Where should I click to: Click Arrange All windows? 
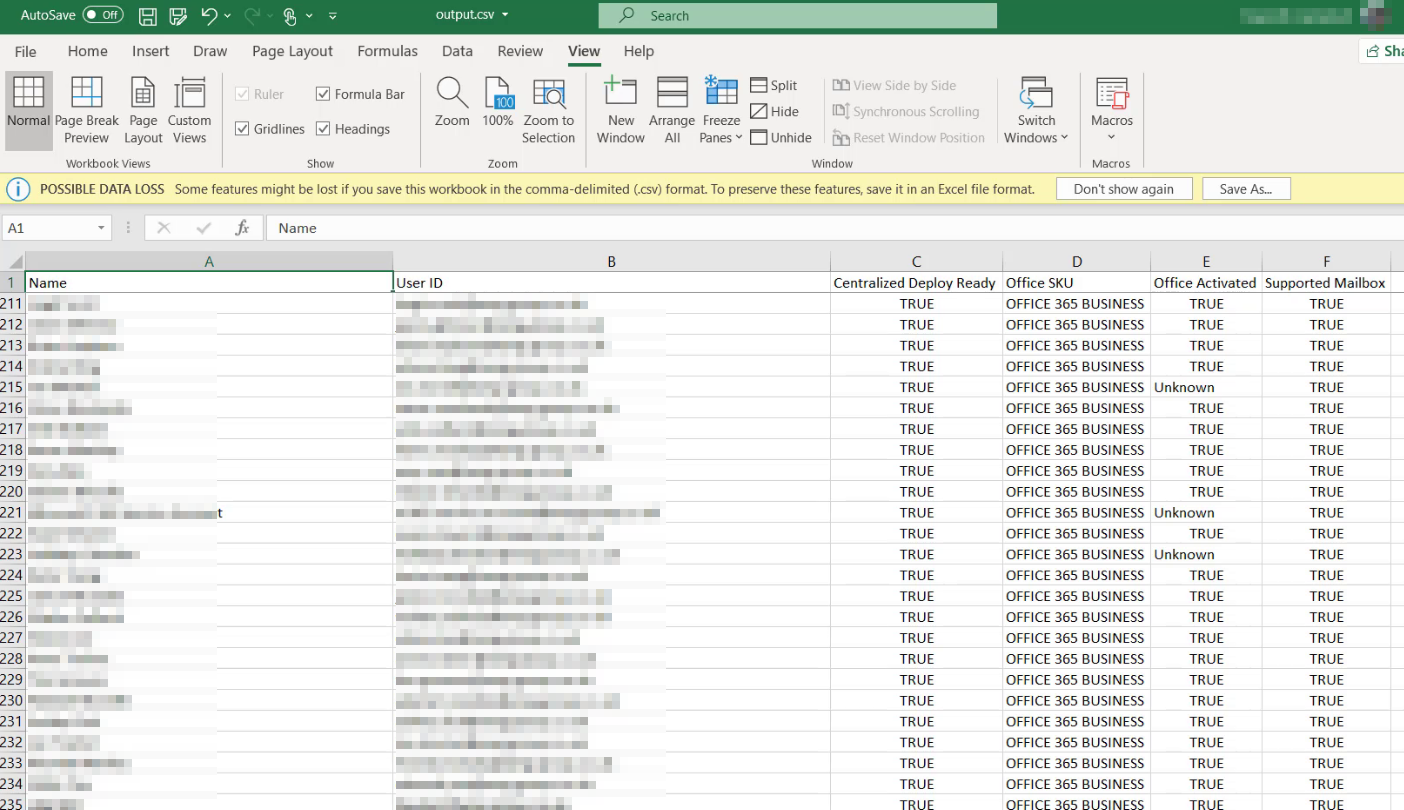click(672, 111)
